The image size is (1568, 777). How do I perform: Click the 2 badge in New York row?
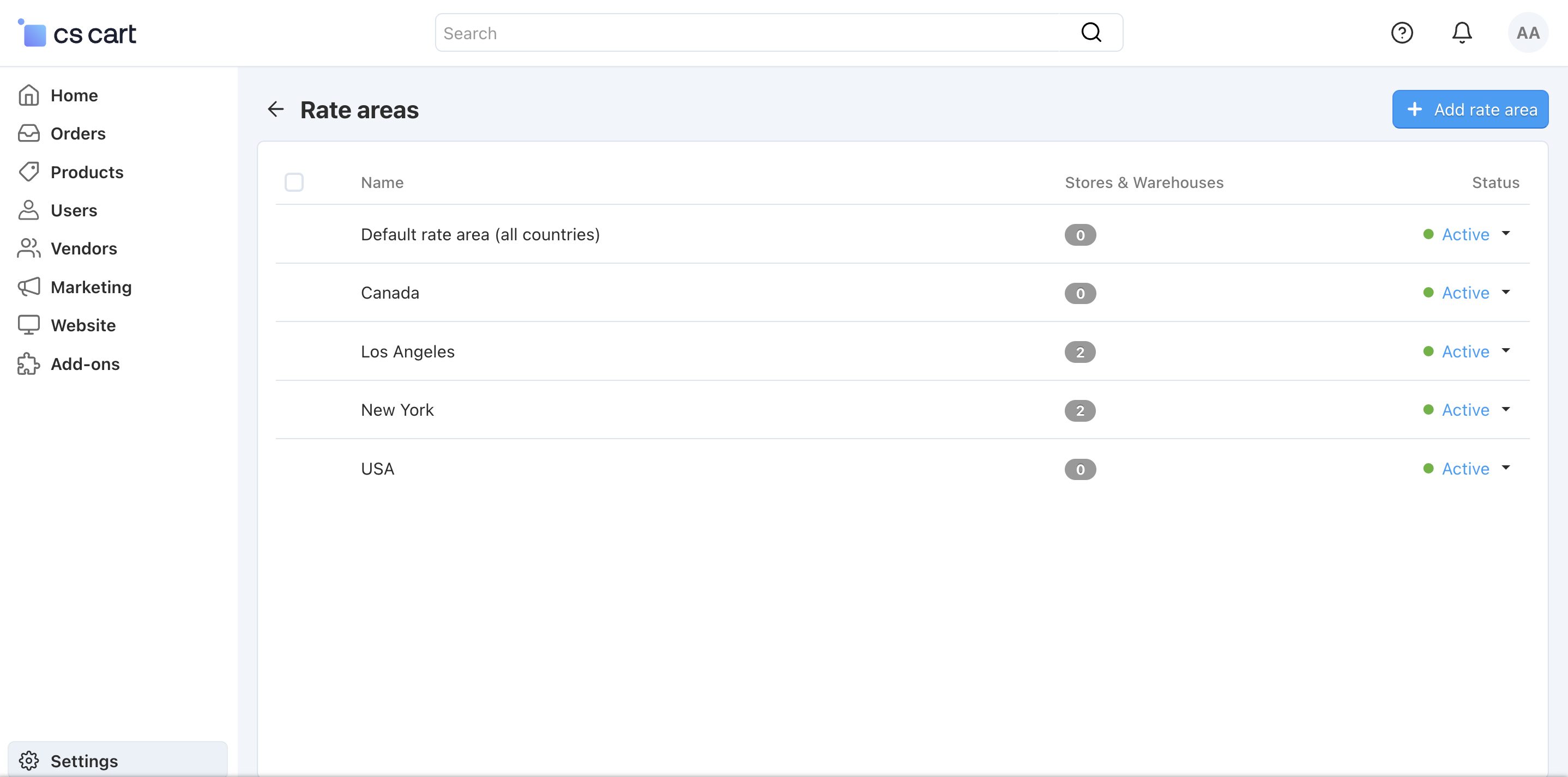tap(1080, 411)
